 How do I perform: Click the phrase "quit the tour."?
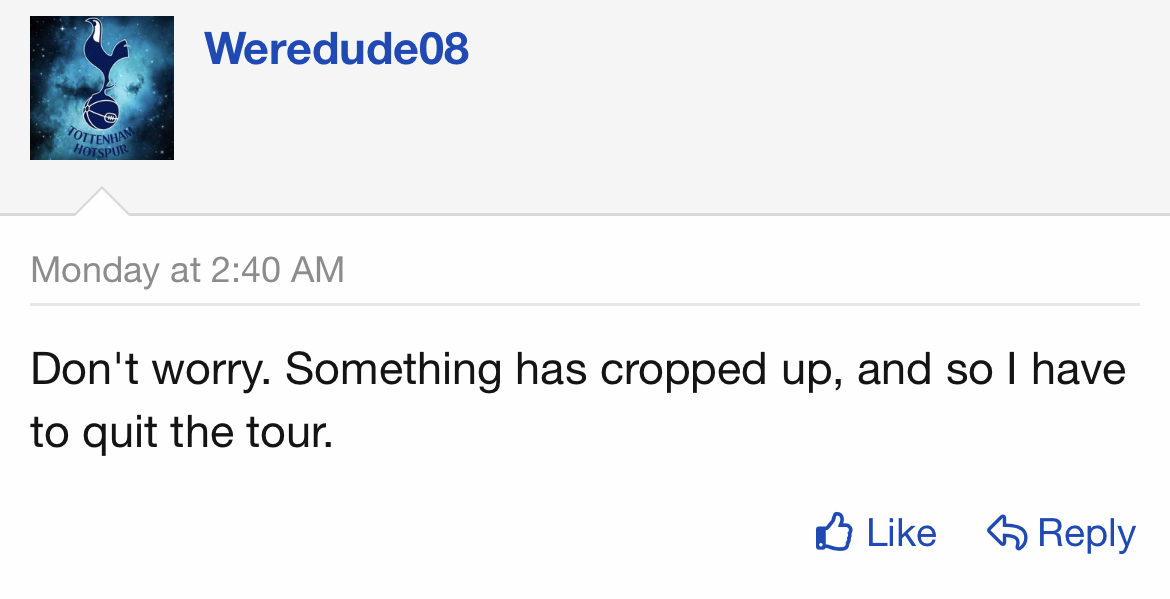[208, 432]
